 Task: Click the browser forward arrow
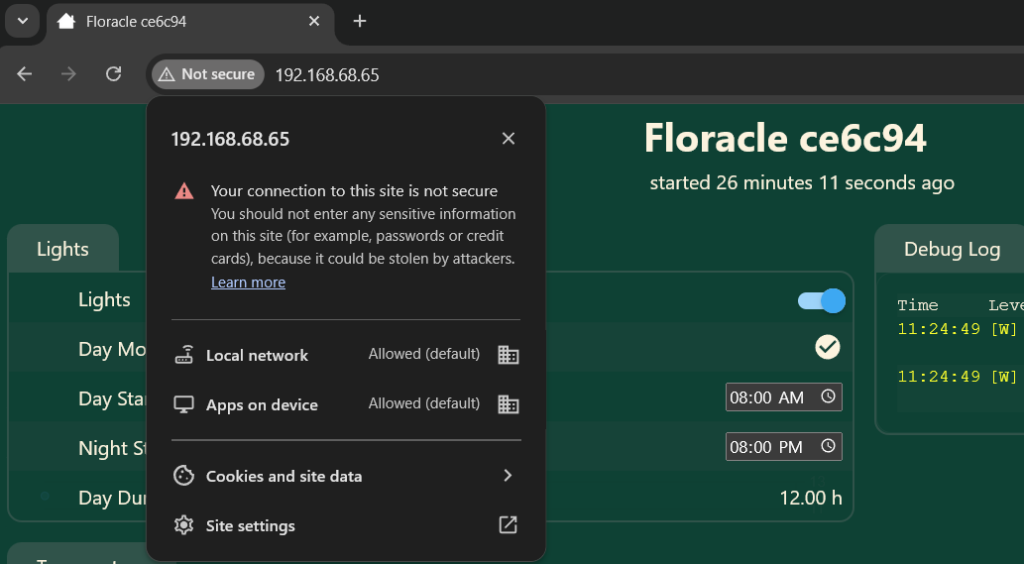click(69, 74)
